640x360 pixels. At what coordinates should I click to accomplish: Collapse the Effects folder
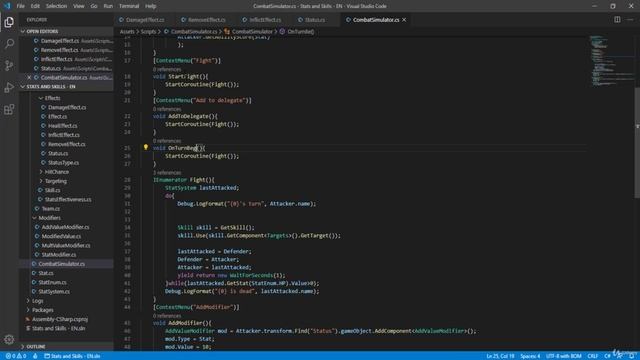(x=52, y=98)
